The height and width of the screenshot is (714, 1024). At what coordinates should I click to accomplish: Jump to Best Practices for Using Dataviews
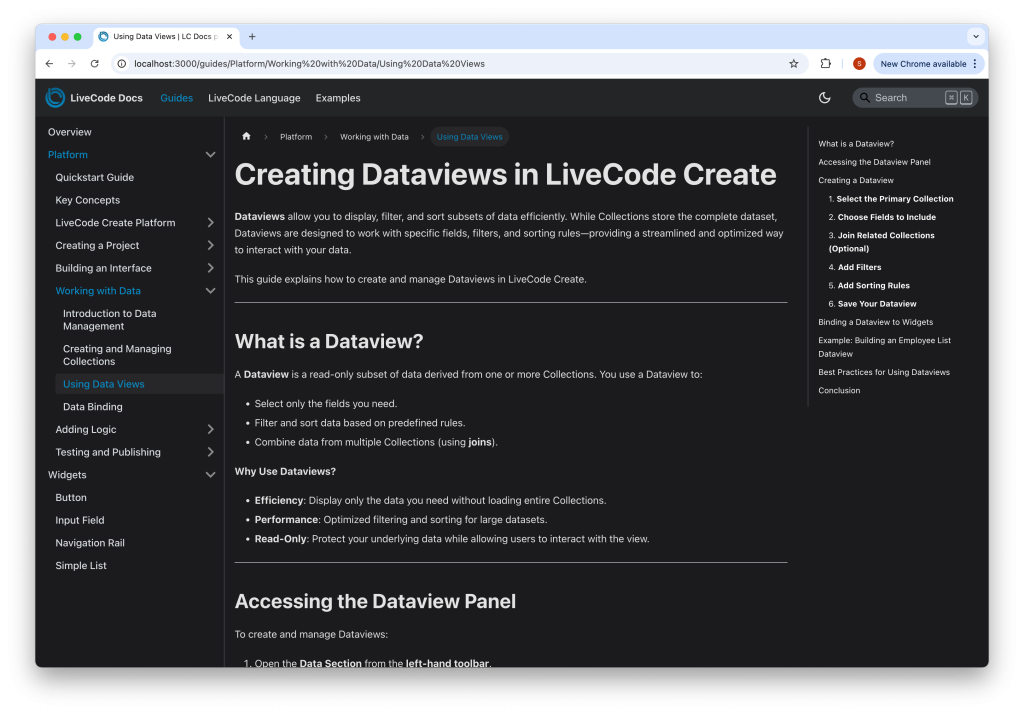884,372
